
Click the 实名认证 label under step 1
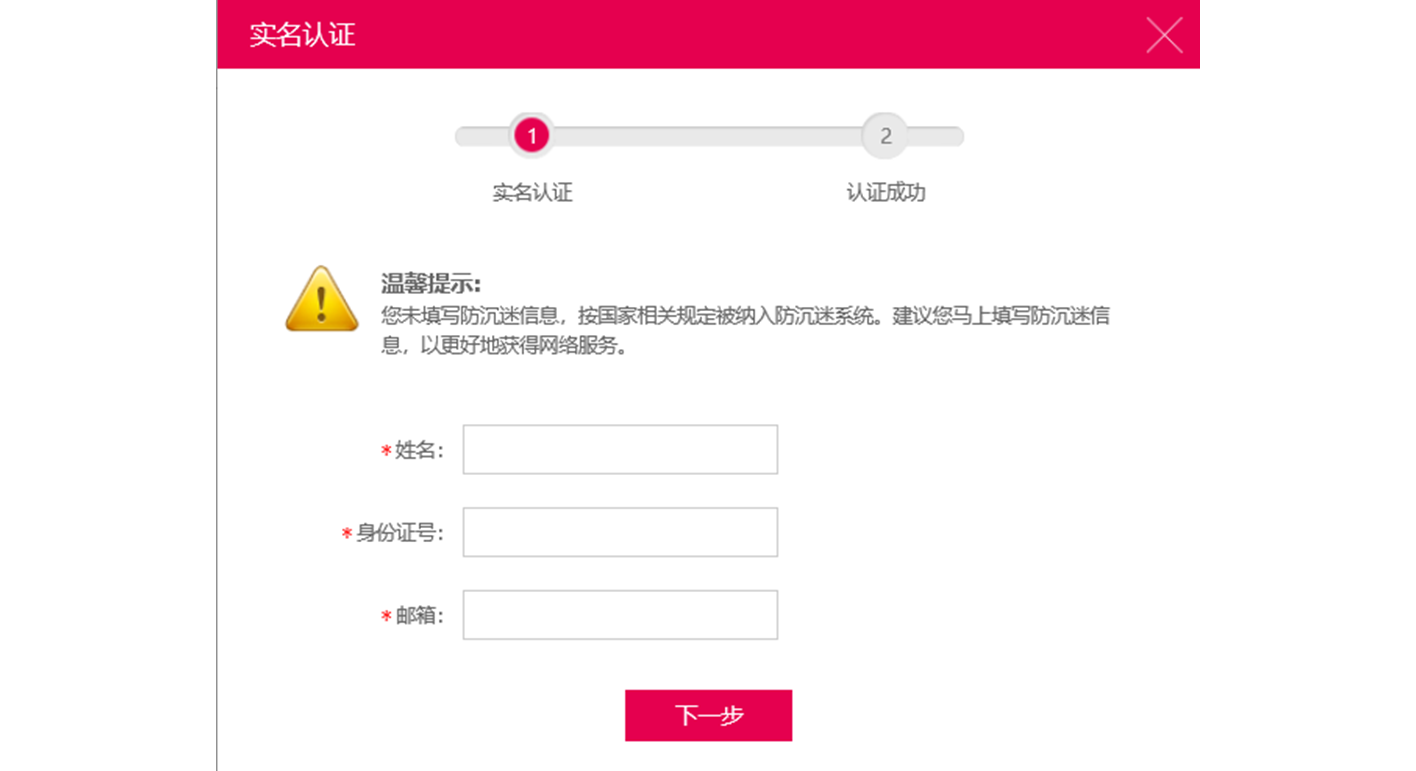pos(532,193)
